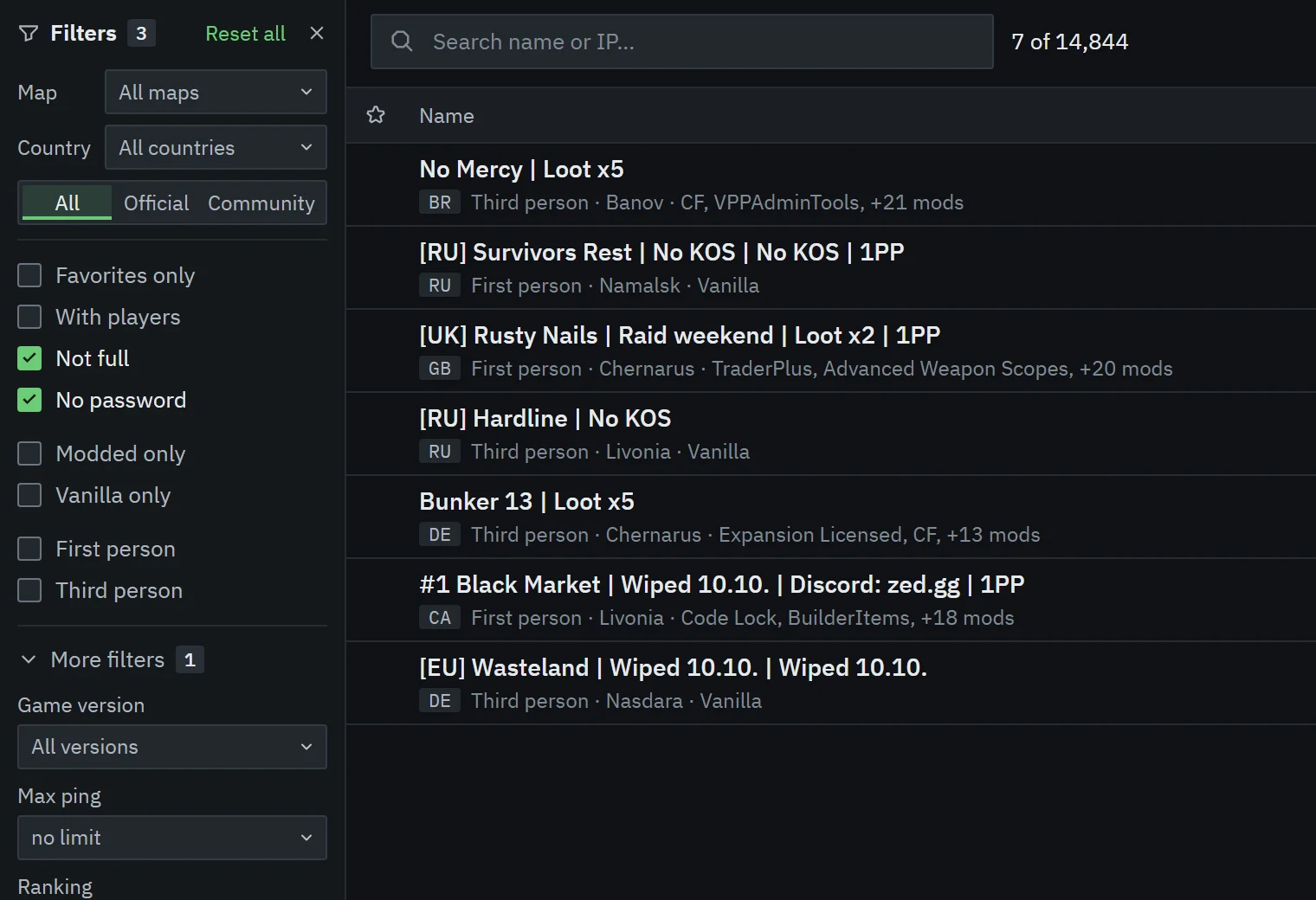
Task: Open #1 Black Market server row
Action: pos(831,601)
